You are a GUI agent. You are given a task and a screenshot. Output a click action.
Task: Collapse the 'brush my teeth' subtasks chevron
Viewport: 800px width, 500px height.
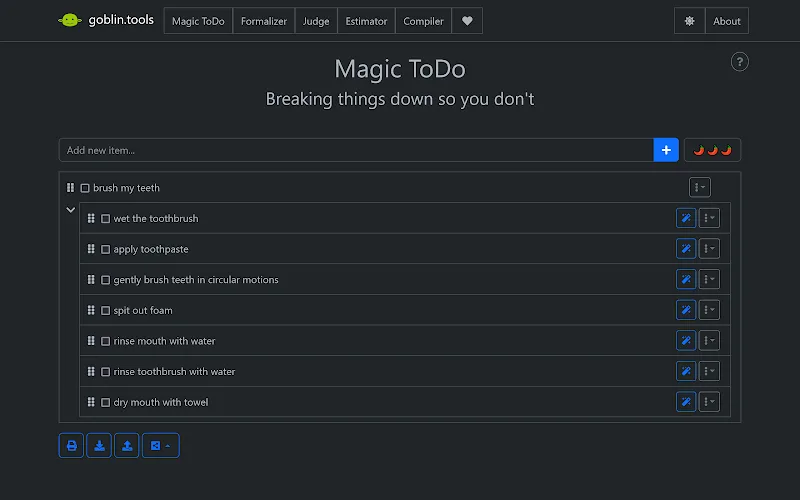[70, 210]
